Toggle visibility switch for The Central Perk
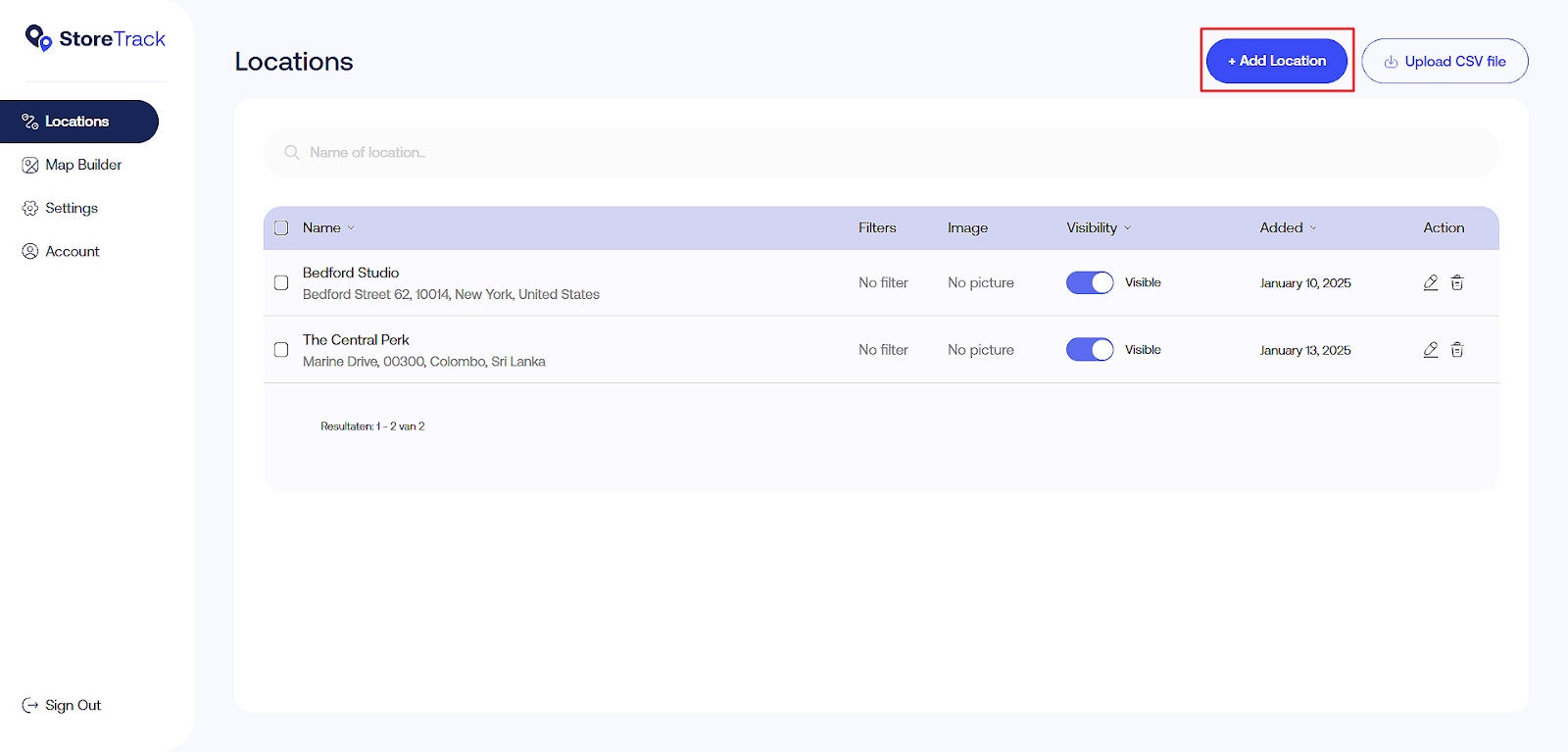1568x752 pixels. pyautogui.click(x=1090, y=350)
